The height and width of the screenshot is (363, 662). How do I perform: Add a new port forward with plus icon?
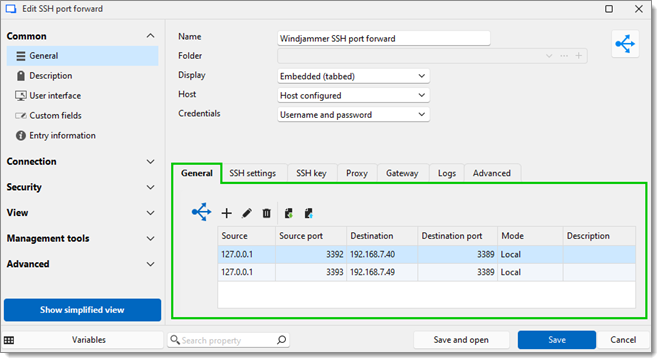click(x=227, y=213)
